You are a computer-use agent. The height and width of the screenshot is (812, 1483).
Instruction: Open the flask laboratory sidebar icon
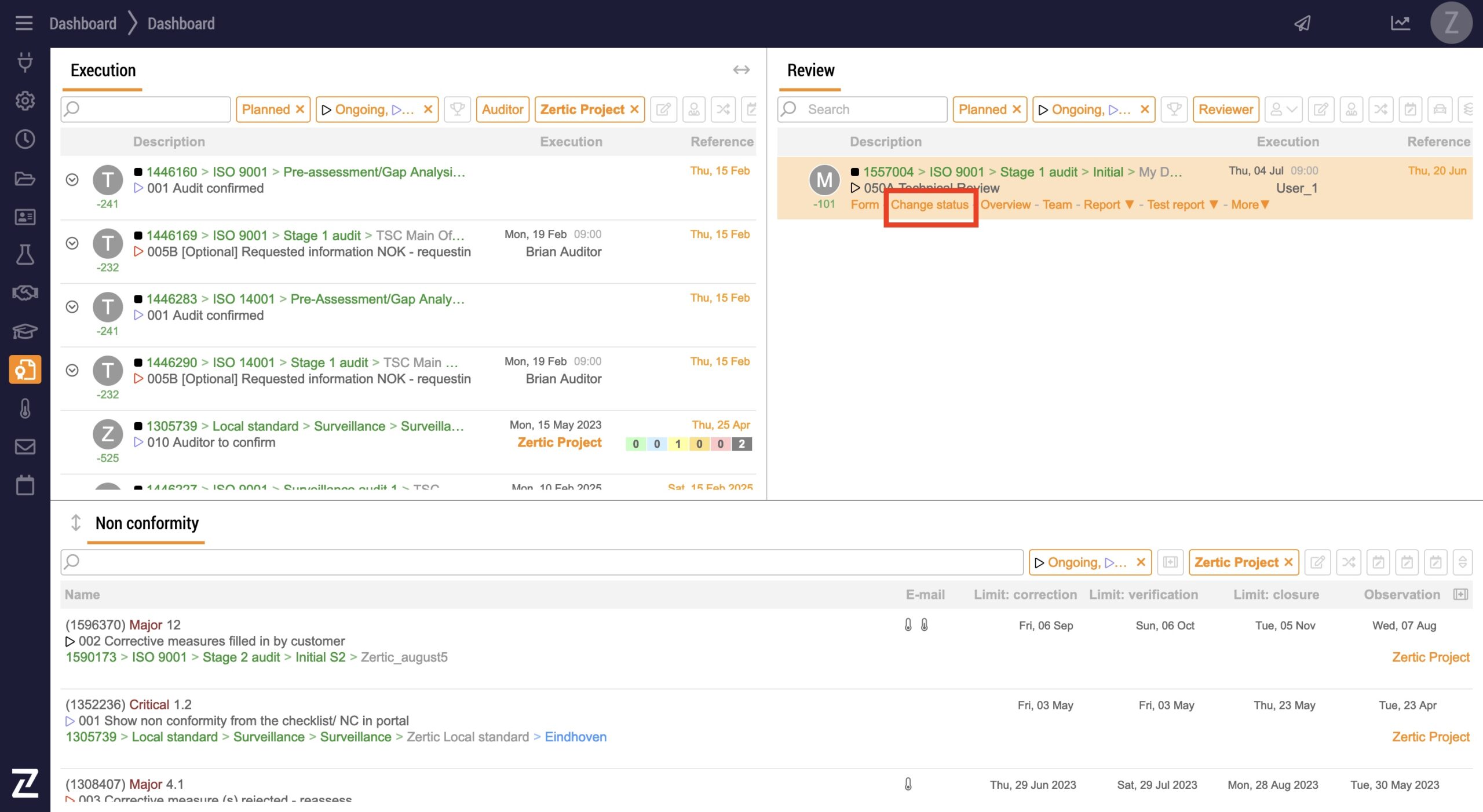[x=25, y=255]
